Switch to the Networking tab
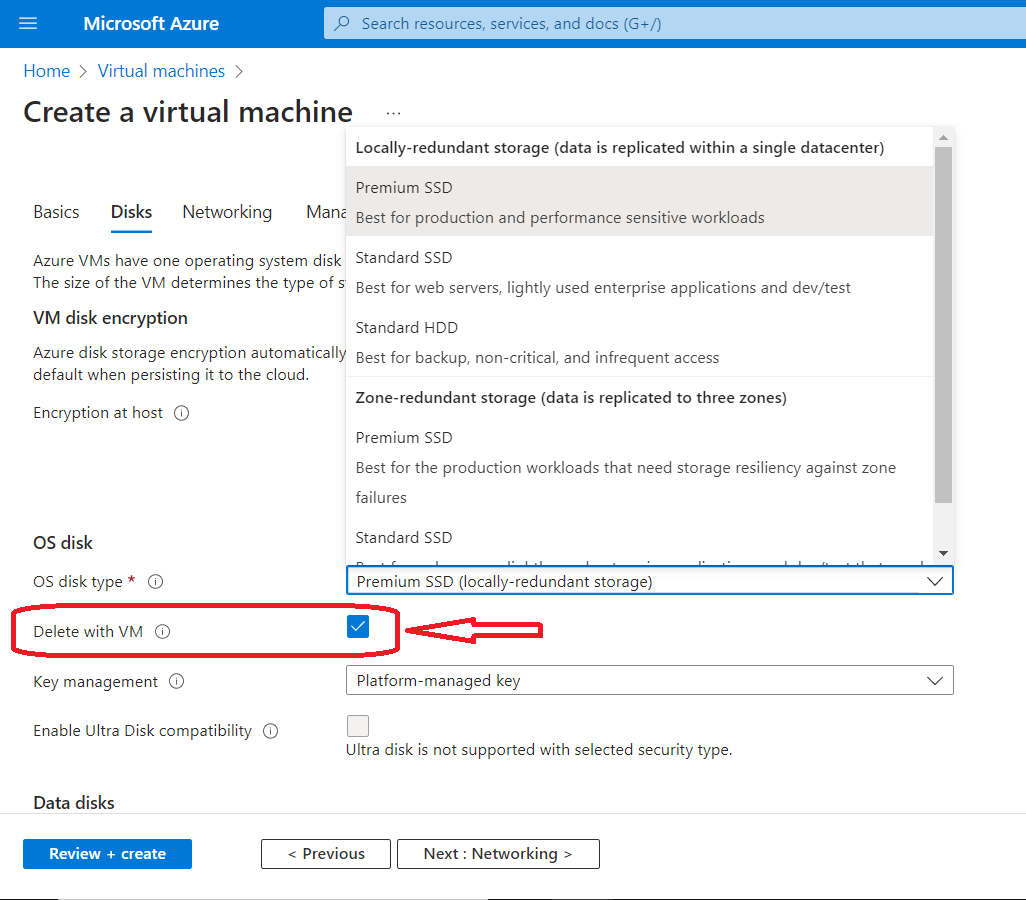1026x900 pixels. click(227, 212)
